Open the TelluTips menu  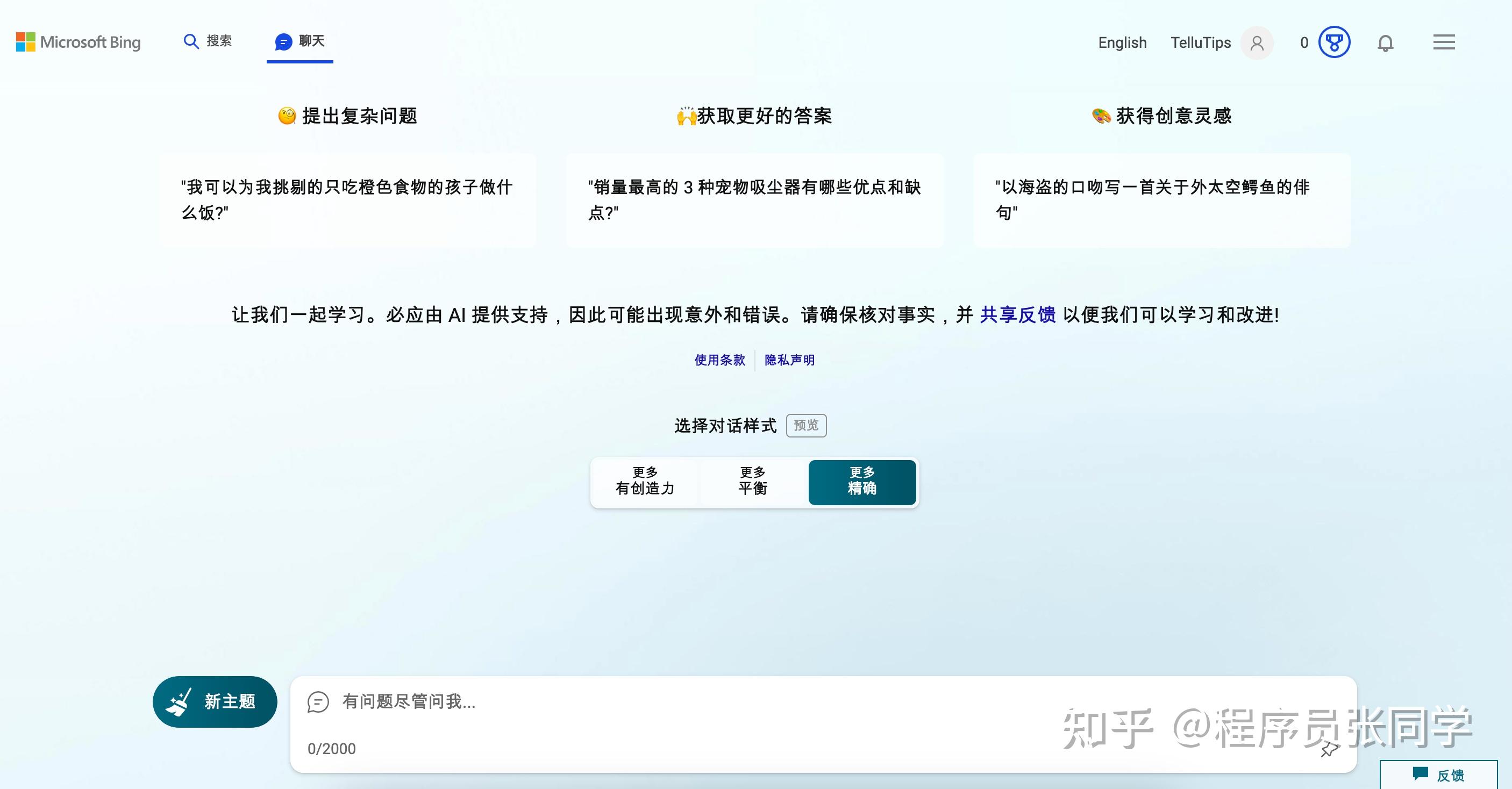pyautogui.click(x=1200, y=42)
